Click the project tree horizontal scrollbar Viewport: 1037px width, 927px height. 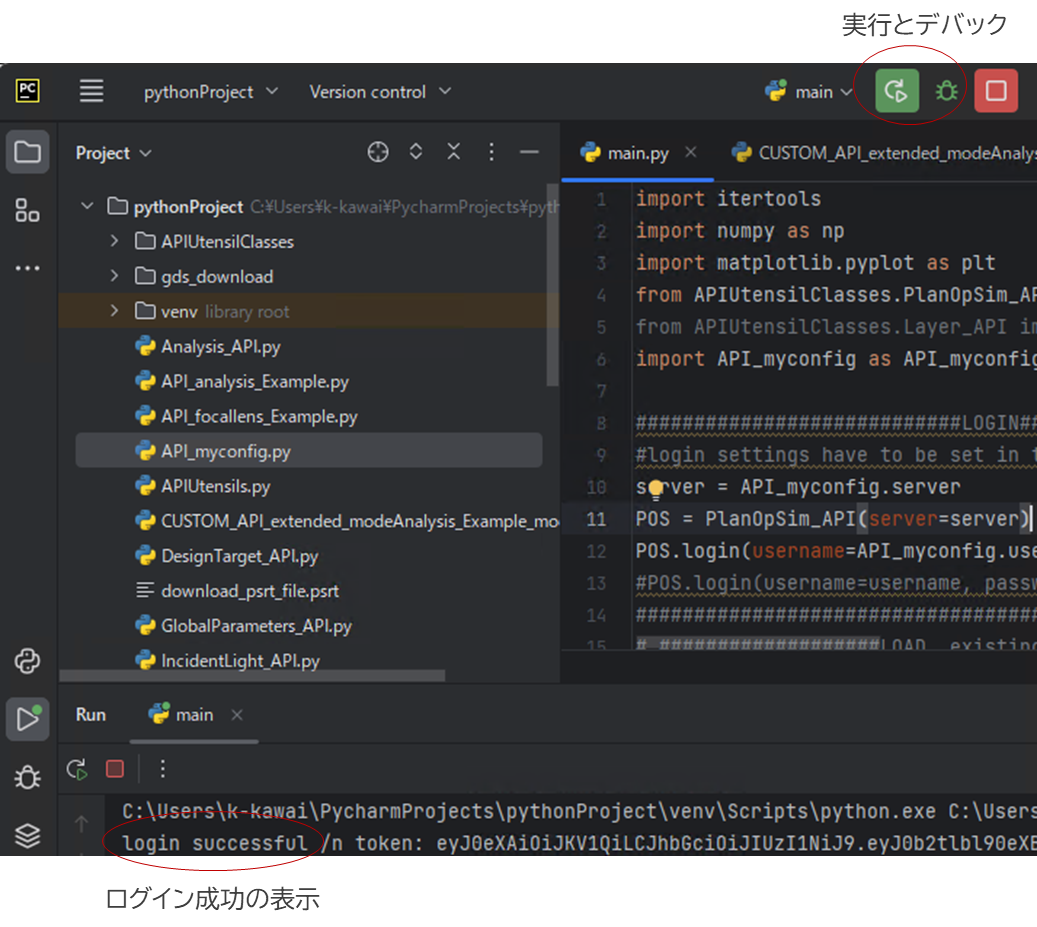[252, 676]
